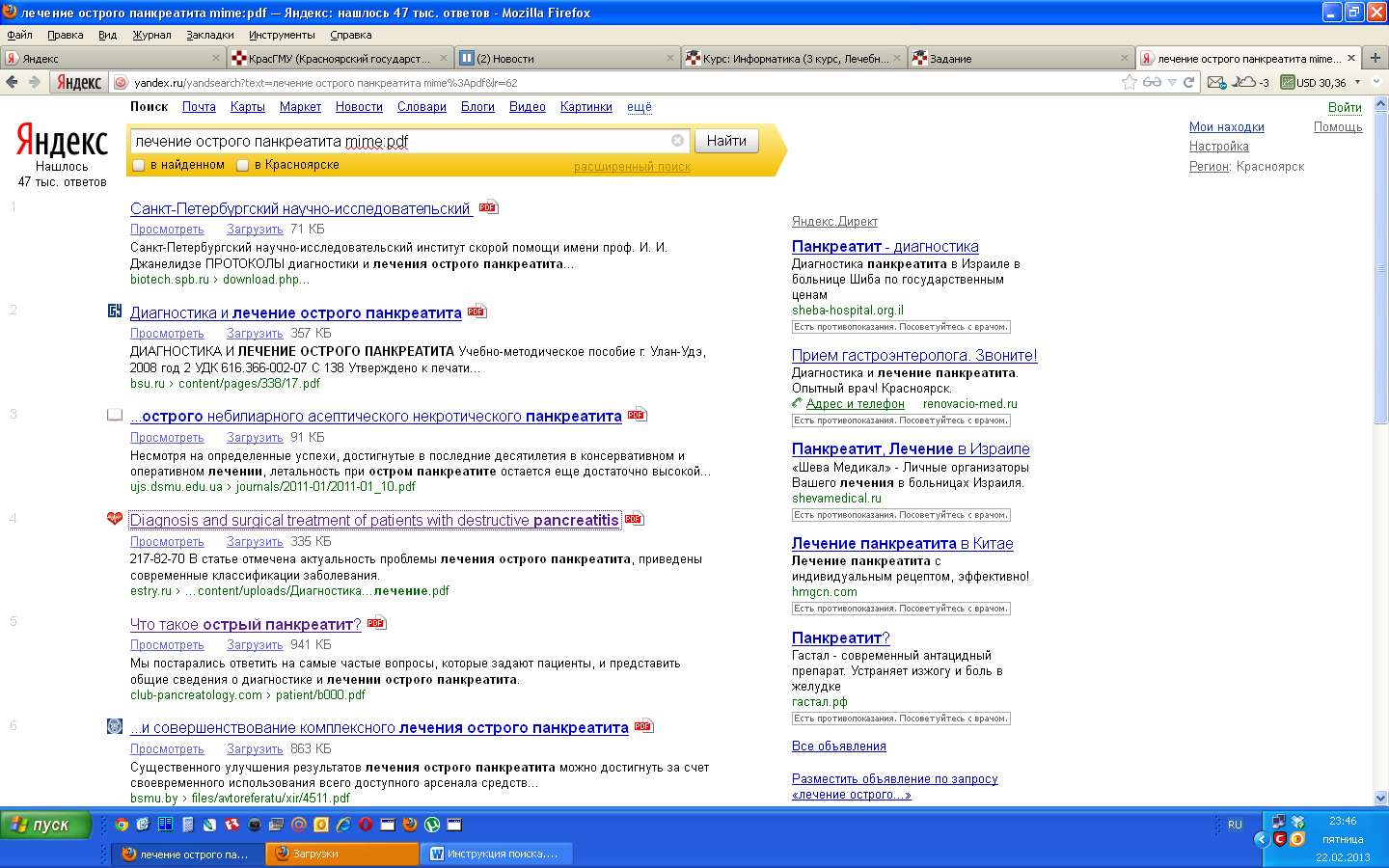The image size is (1389, 868).
Task: Clear search query with the X icon
Action: pyautogui.click(x=677, y=141)
